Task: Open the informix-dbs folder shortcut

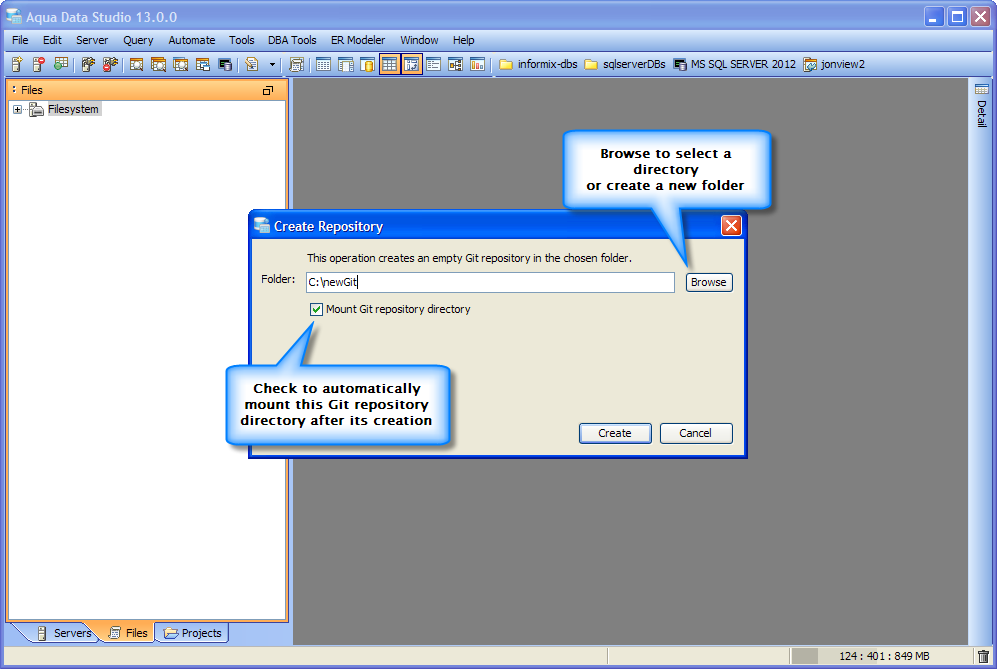Action: pos(538,64)
